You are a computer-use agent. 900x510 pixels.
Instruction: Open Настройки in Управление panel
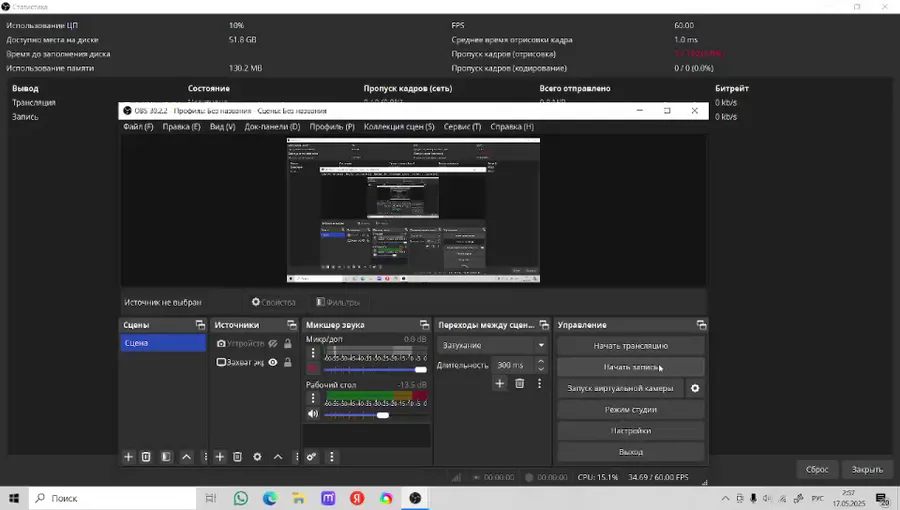tap(630, 431)
